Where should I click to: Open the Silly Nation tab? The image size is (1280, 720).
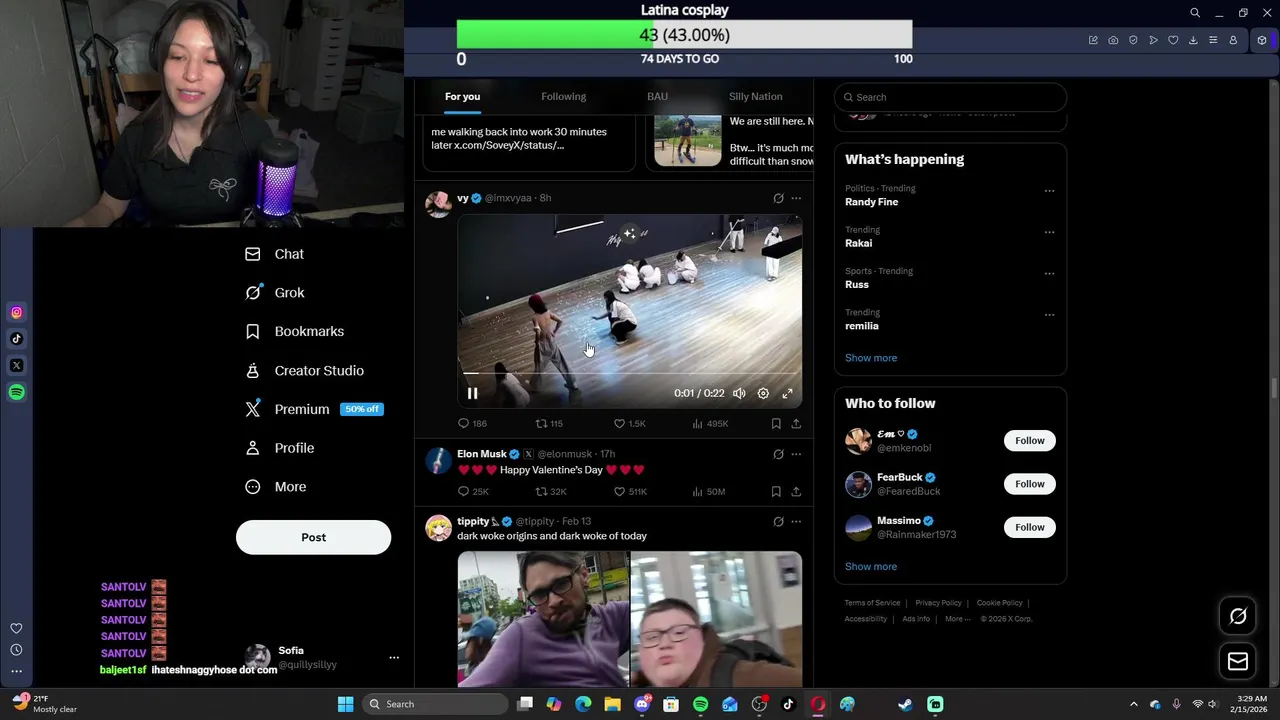click(755, 97)
